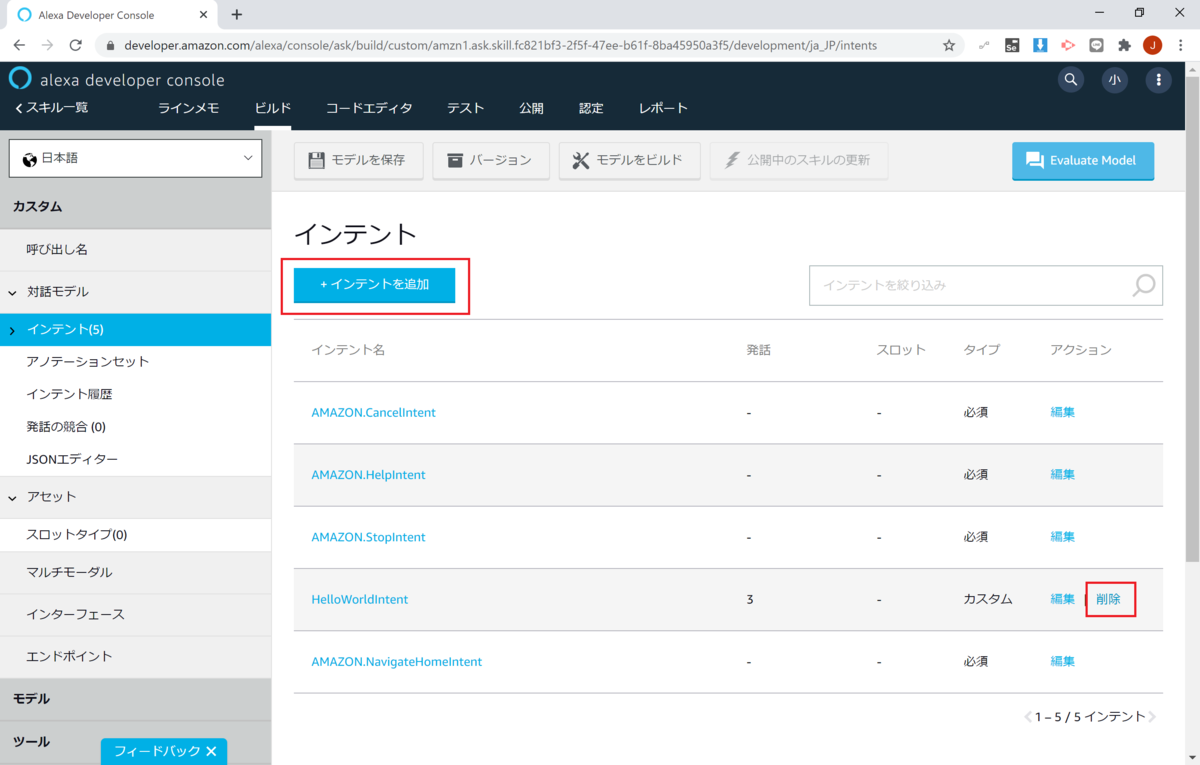The image size is (1200, 765).
Task: Open the テスト tab
Action: [465, 108]
